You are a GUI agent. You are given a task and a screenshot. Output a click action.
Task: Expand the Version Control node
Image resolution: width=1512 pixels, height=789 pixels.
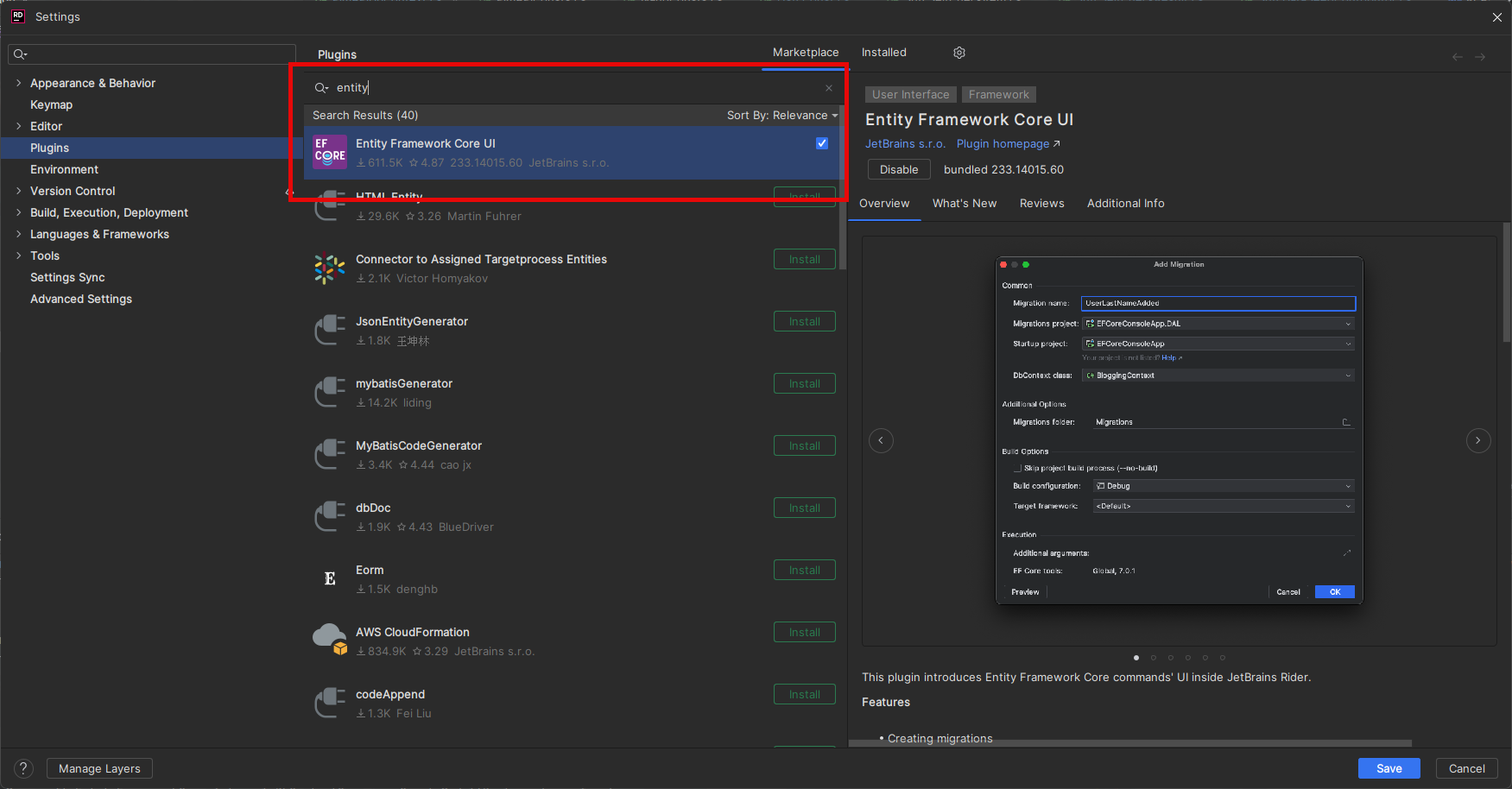(19, 191)
